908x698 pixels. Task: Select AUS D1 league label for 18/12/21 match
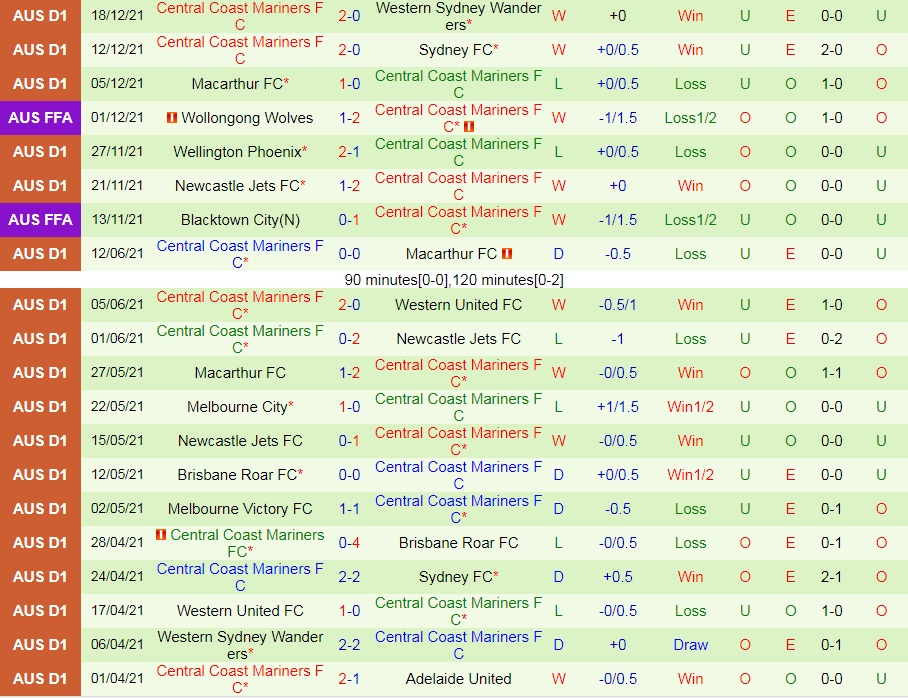41,16
